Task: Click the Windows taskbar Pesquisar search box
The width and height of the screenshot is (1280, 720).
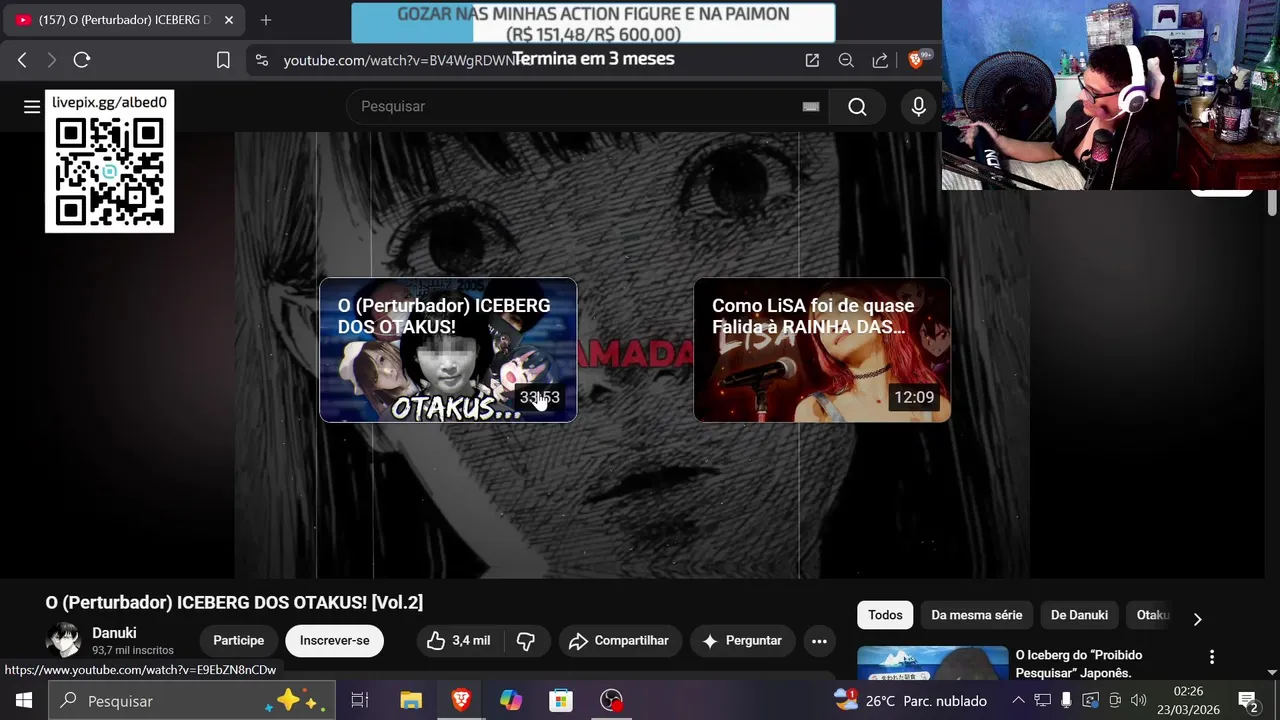Action: pyautogui.click(x=190, y=700)
